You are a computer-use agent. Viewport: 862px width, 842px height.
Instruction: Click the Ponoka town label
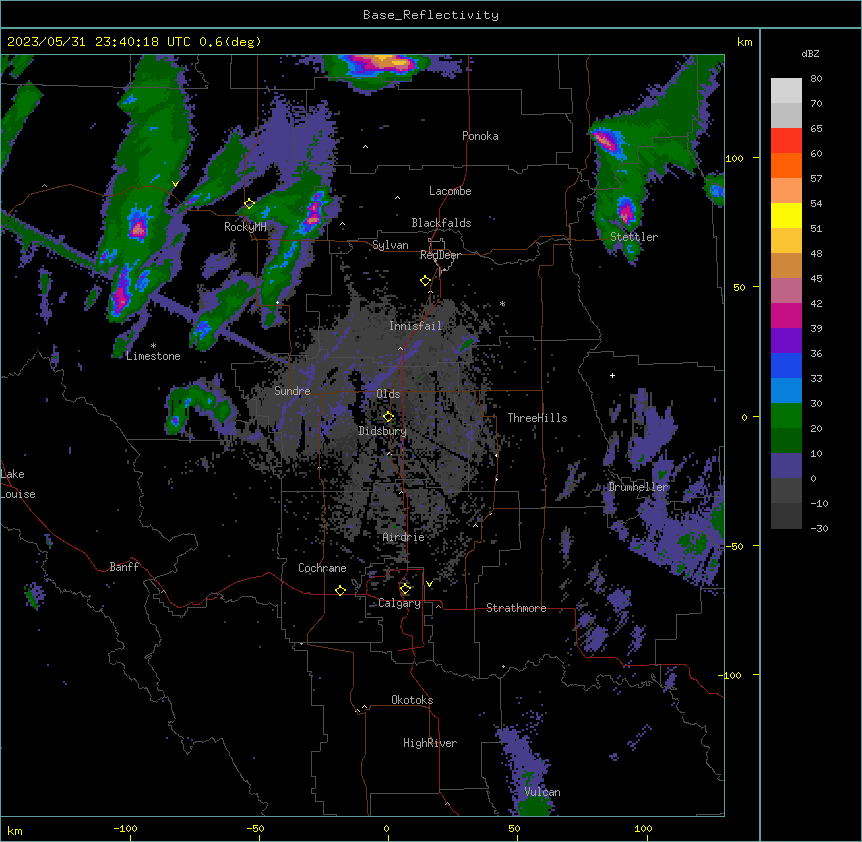(x=480, y=136)
